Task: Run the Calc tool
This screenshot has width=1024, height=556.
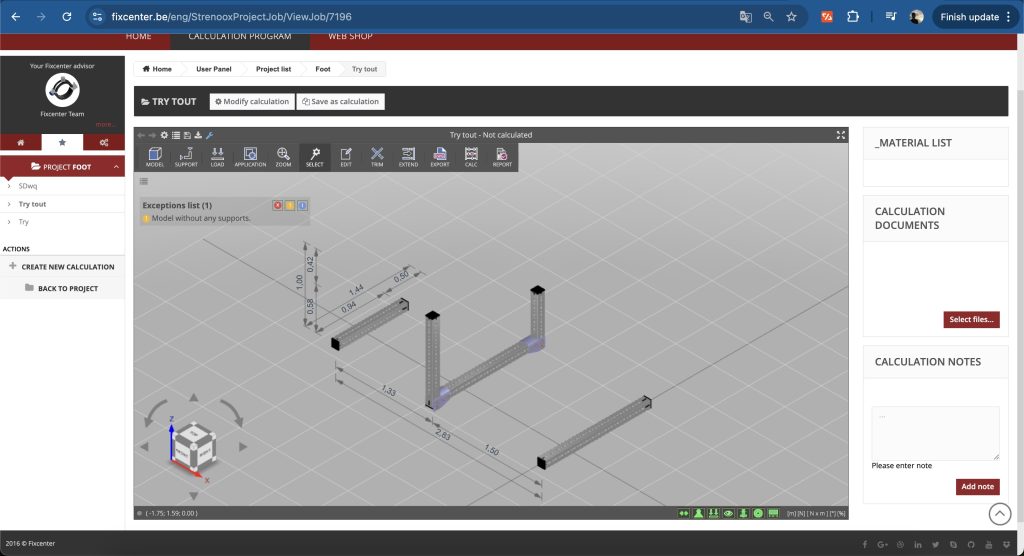Action: coord(471,157)
